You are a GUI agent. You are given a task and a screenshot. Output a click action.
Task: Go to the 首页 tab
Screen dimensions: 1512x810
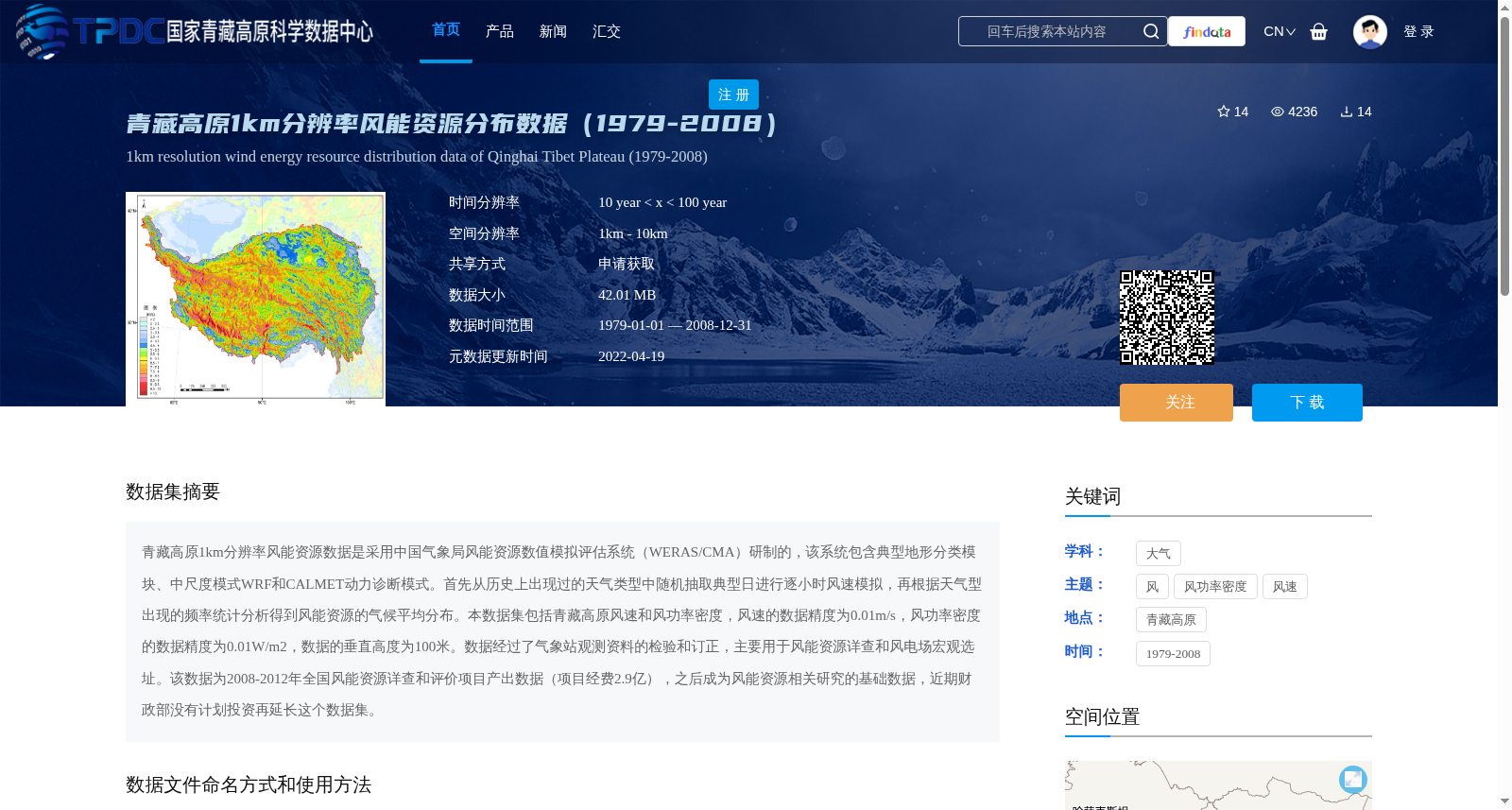[x=446, y=30]
